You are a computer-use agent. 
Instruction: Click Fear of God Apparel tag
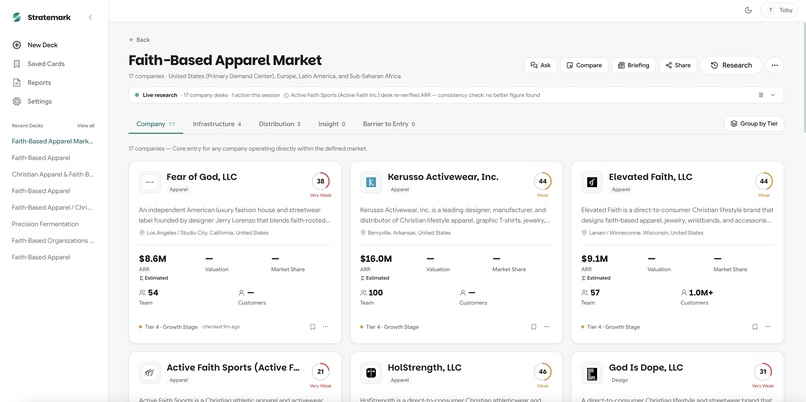tap(179, 190)
